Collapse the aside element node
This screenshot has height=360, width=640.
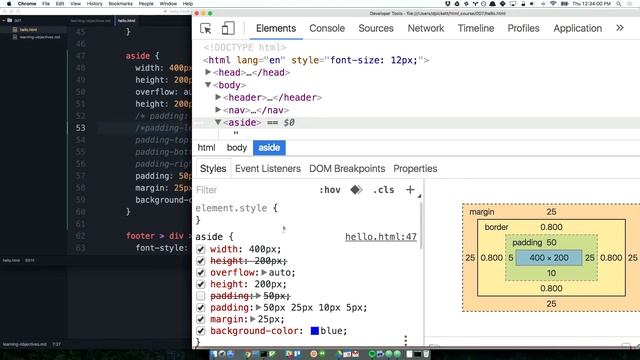click(218, 122)
